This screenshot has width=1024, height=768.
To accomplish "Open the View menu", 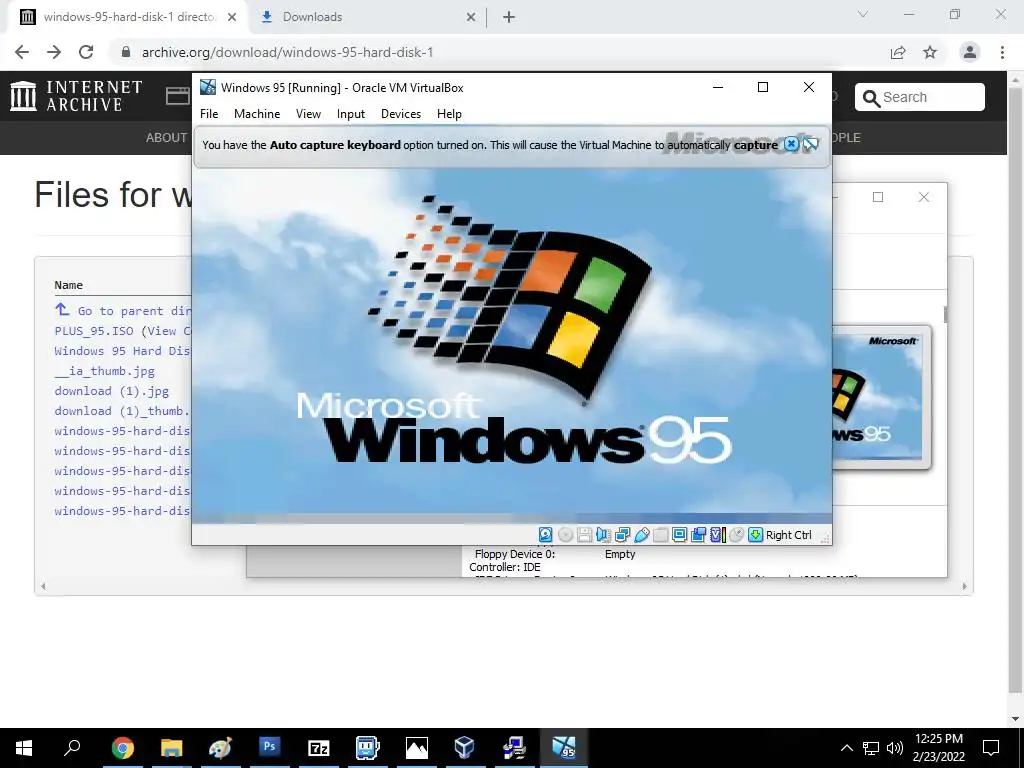I will click(x=308, y=114).
